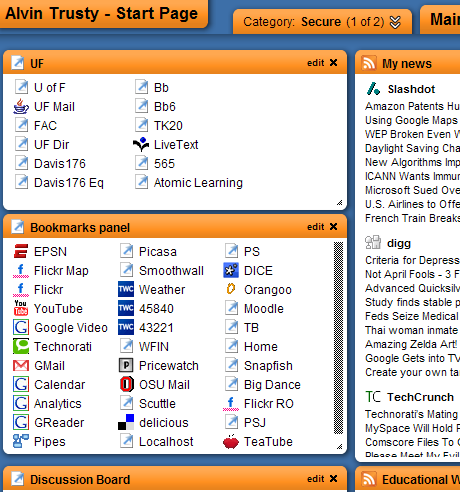Viewport: 460px width, 492px height.
Task: Edit the Bookmarks panel
Action: (x=315, y=227)
